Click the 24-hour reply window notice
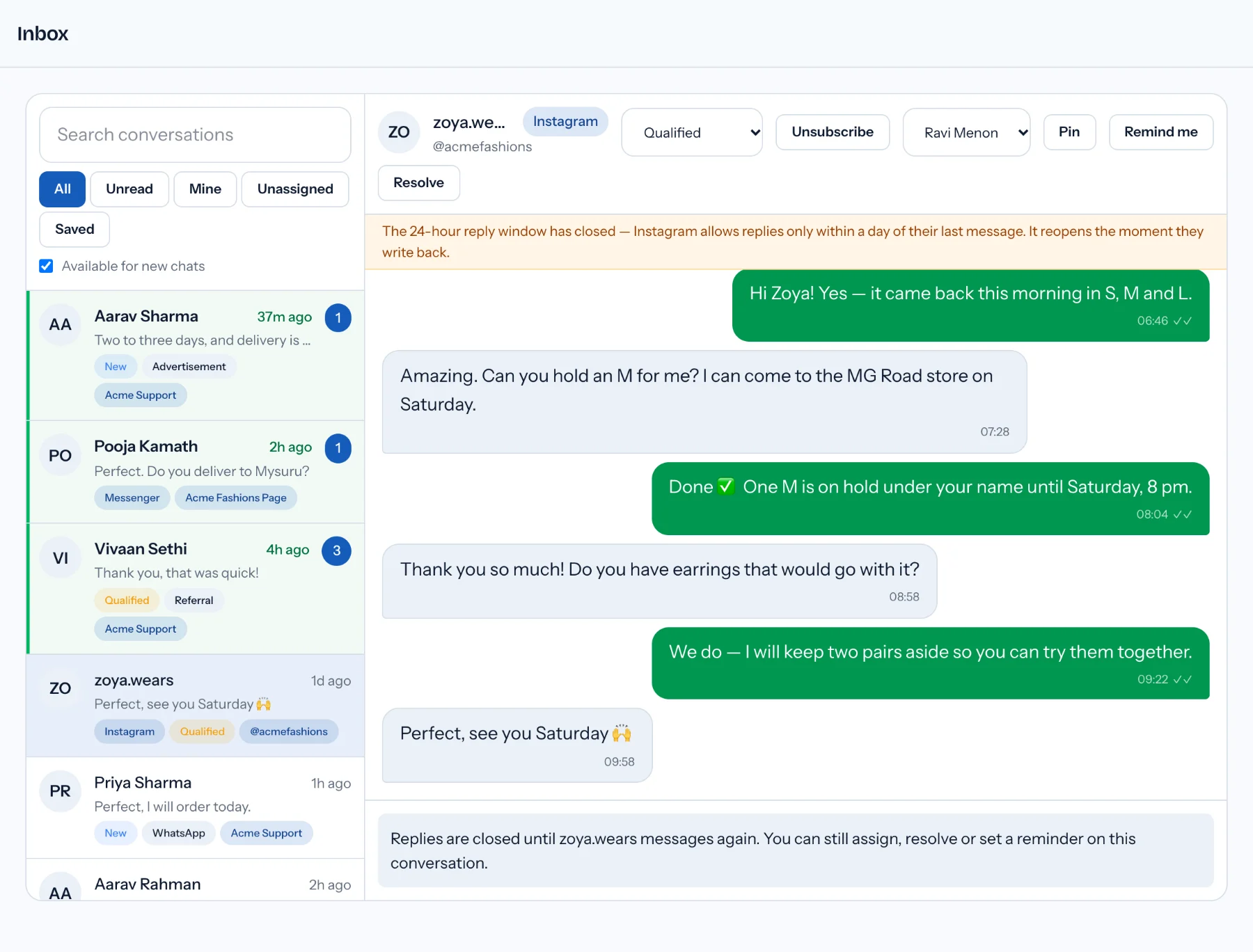The width and height of the screenshot is (1253, 952). 796,242
